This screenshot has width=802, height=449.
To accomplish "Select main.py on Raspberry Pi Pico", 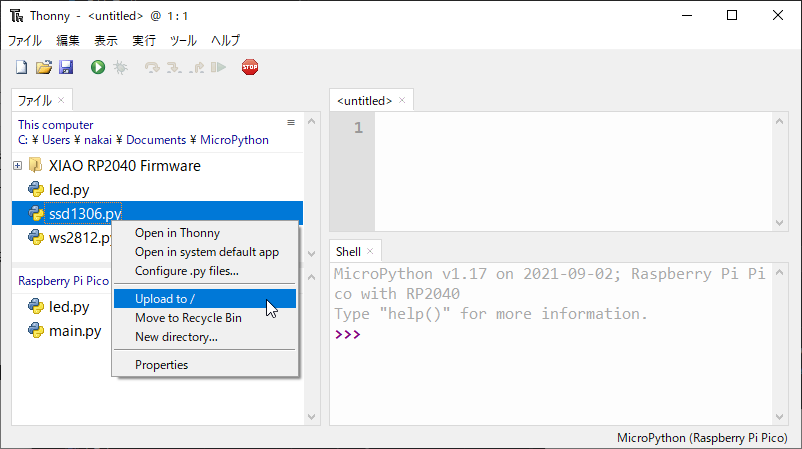I will coord(75,330).
